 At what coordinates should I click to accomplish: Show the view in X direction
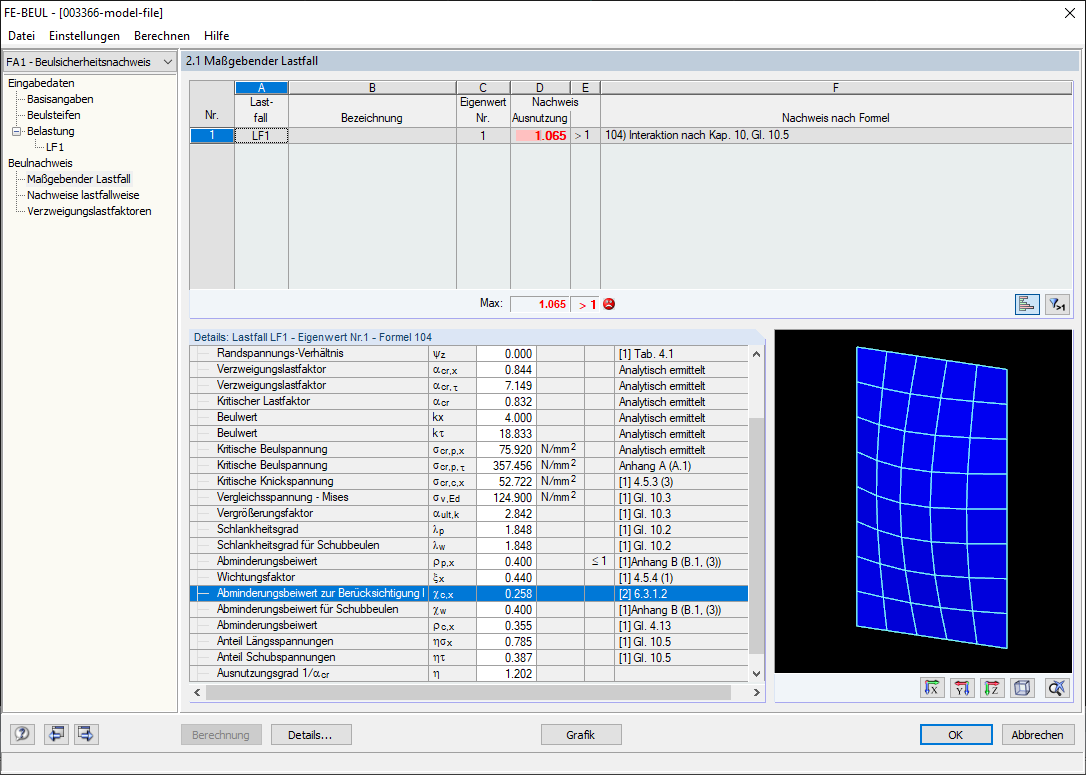(x=932, y=688)
